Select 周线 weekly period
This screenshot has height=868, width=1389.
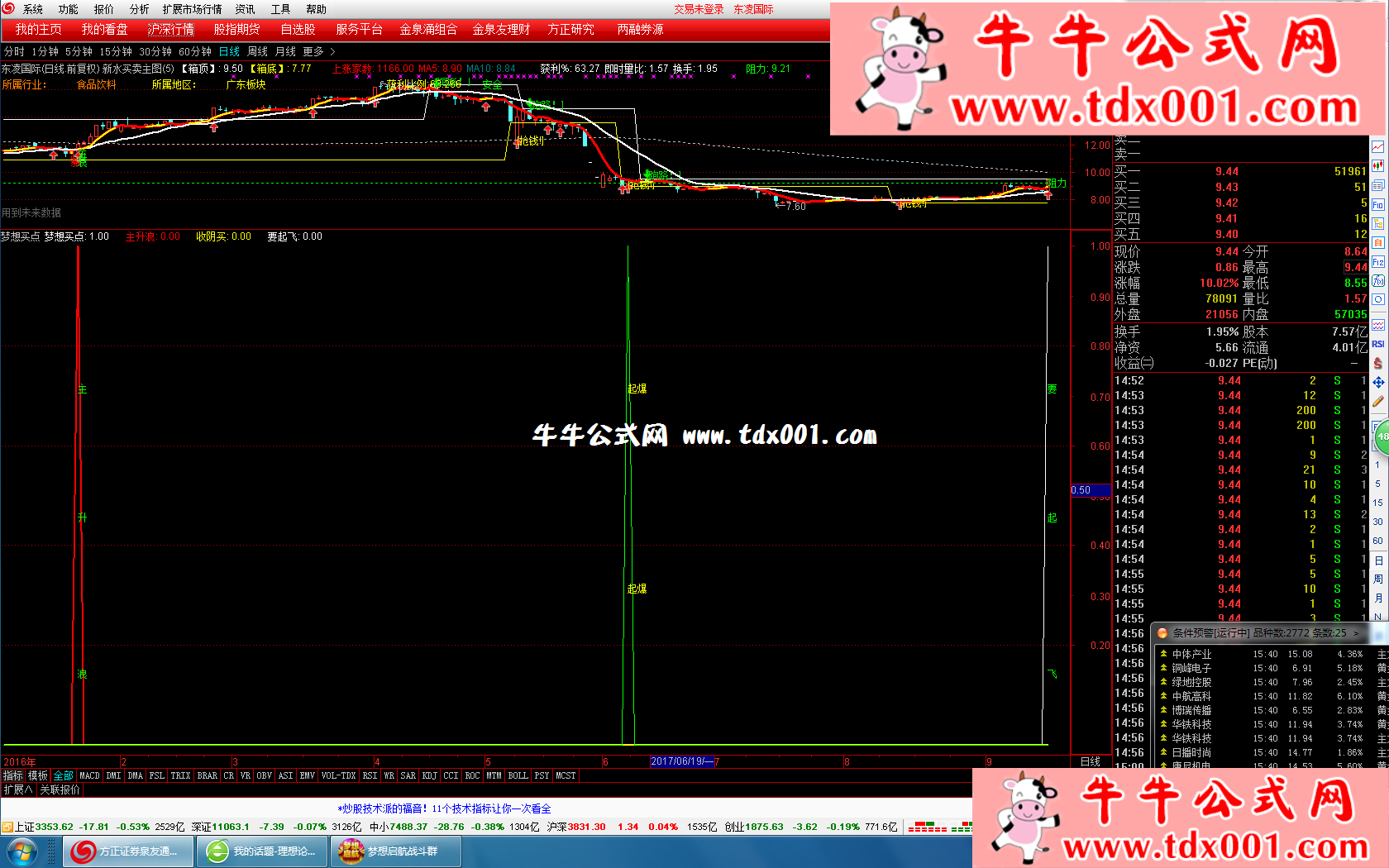(x=258, y=51)
